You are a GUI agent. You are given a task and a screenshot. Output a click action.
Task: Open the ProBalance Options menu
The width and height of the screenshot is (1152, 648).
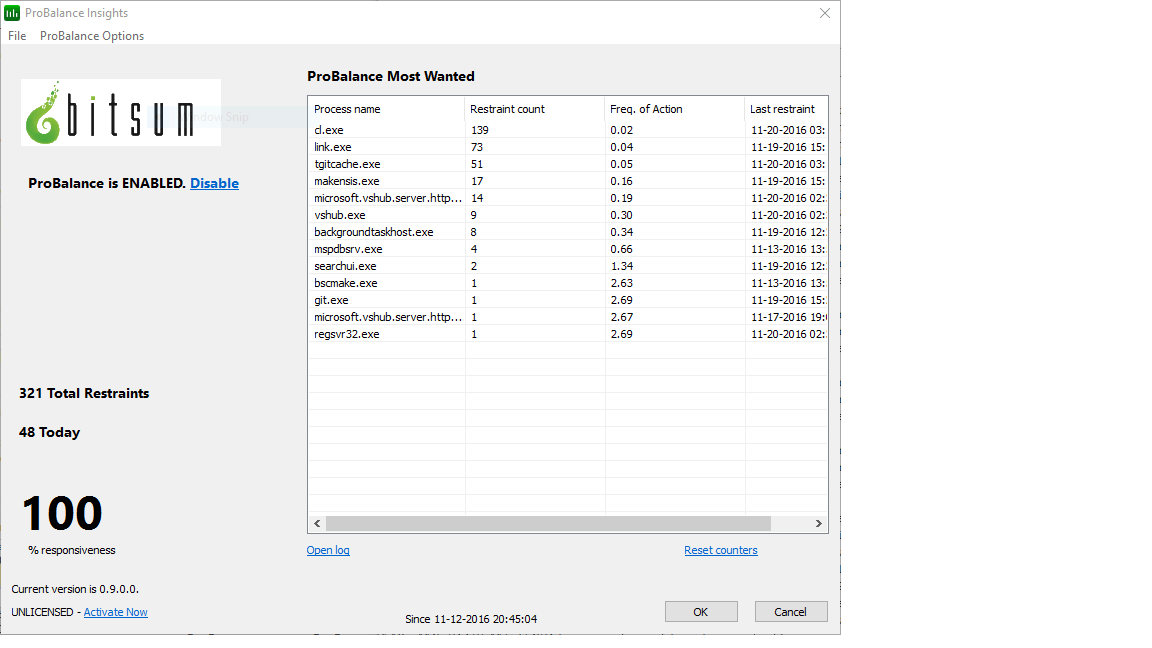click(x=92, y=36)
